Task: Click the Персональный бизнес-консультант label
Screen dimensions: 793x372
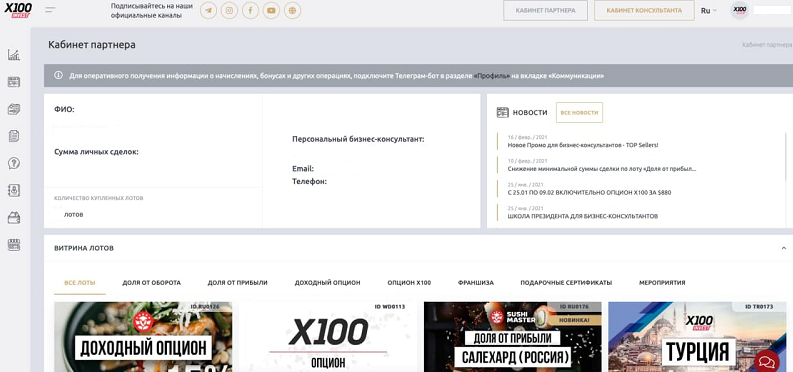Action: tap(358, 139)
